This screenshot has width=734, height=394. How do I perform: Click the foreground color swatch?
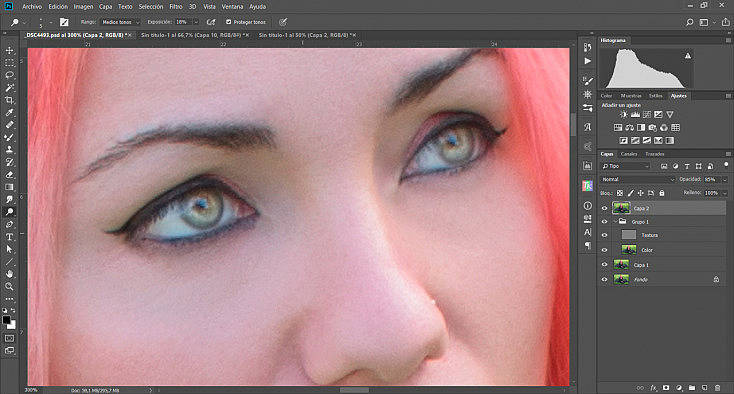7,320
